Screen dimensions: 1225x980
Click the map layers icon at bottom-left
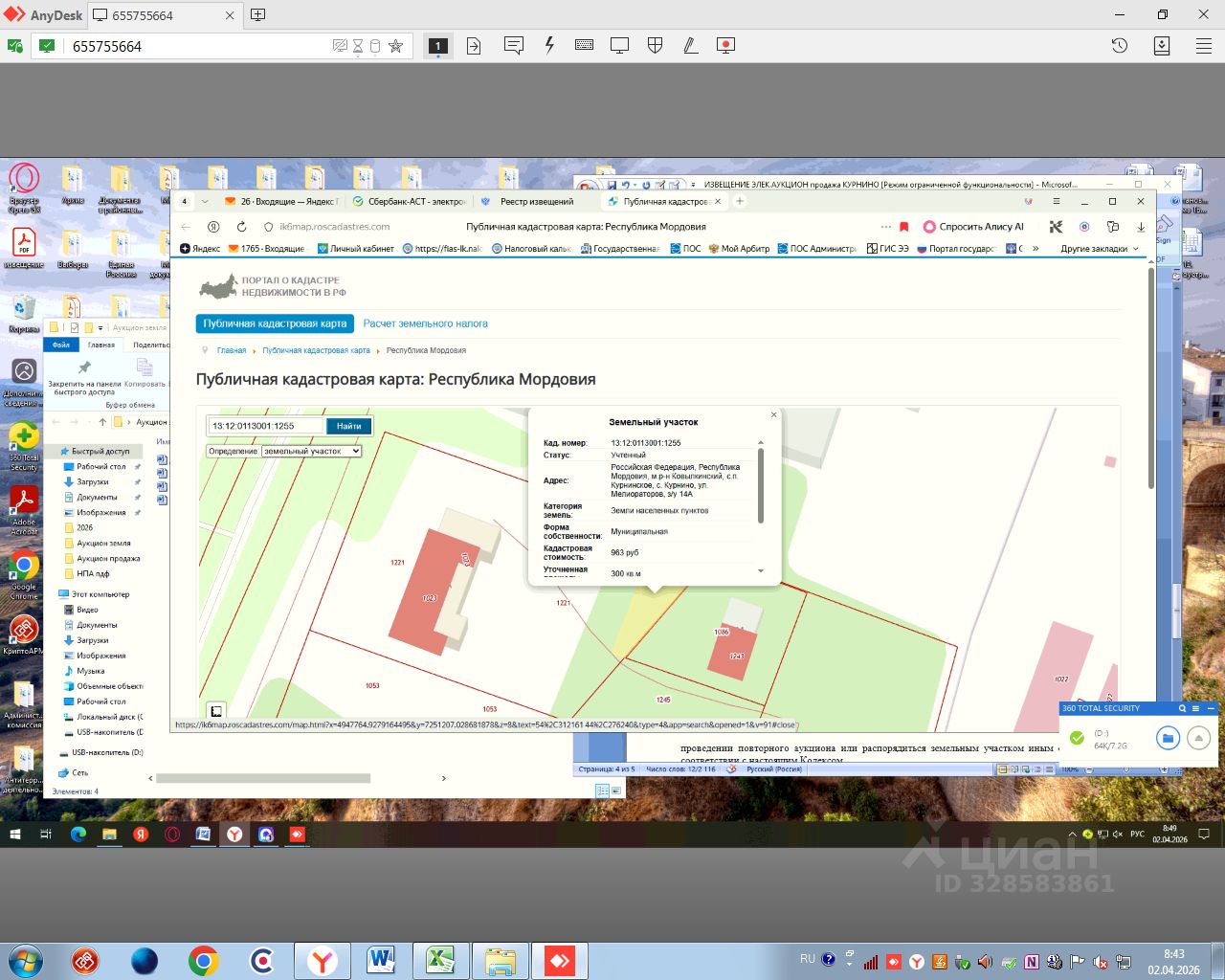click(216, 710)
